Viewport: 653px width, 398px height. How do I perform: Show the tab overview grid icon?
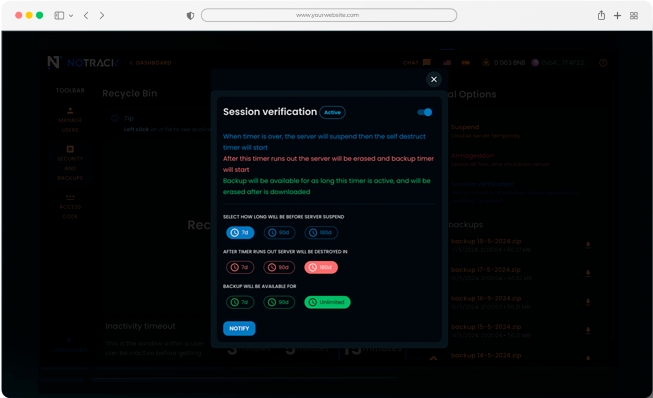[633, 16]
